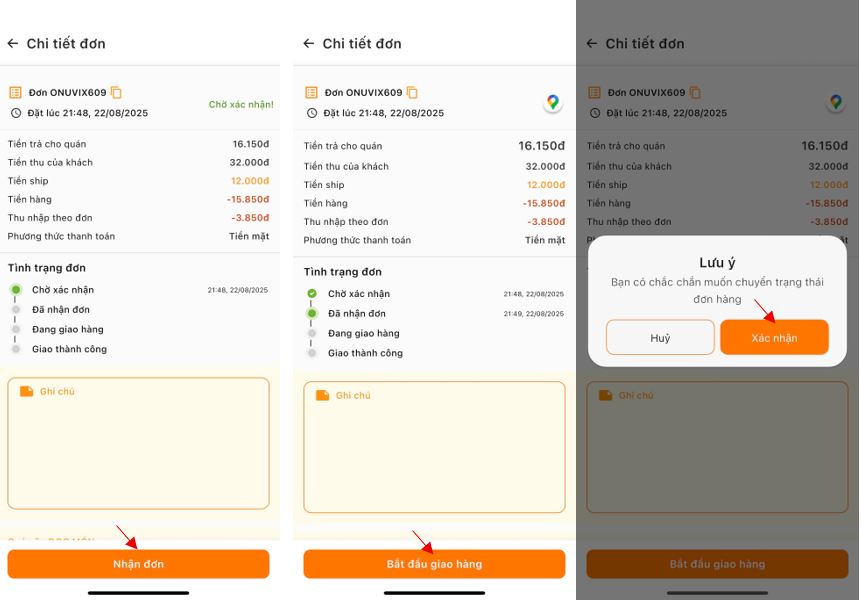Screen dimensions: 861x600
Task: Tap the active green dot beside Đã nhận đơn
Action: coord(311,314)
